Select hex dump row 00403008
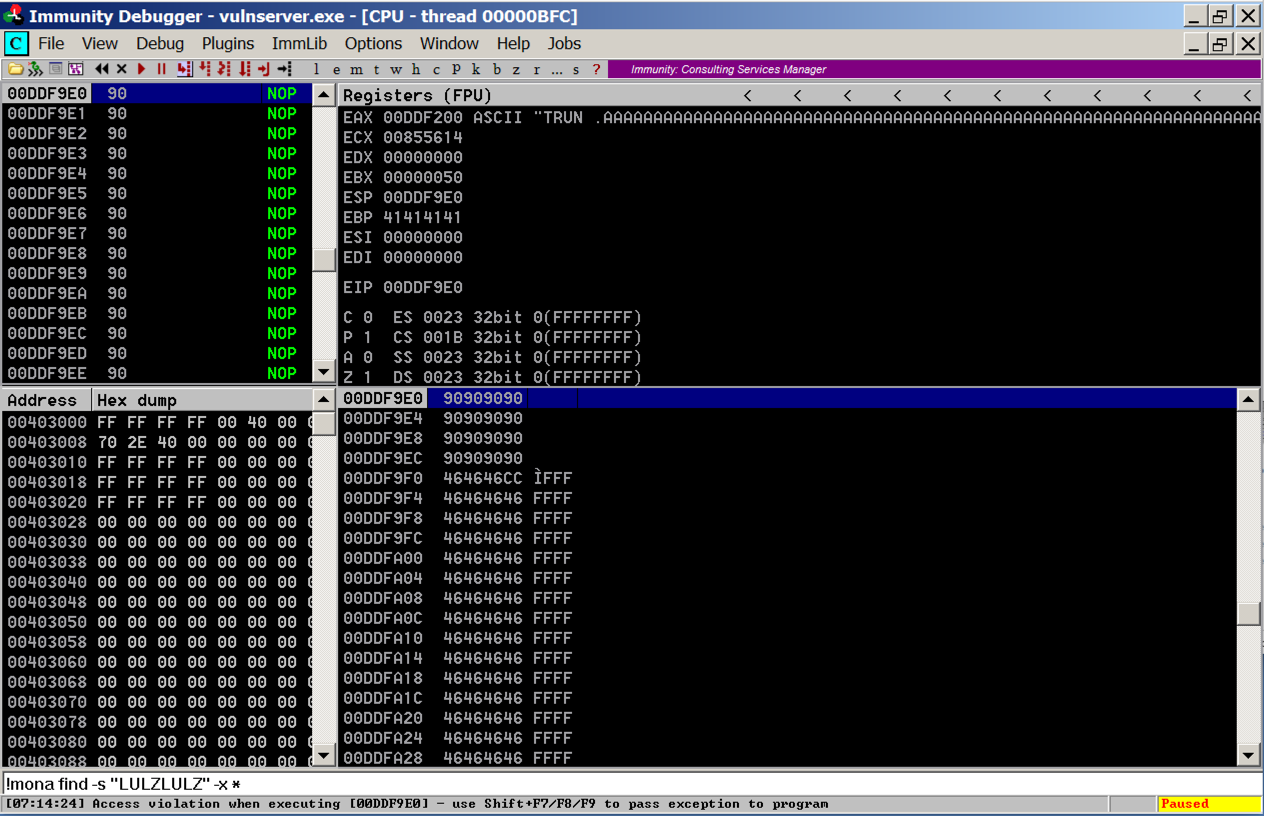The height and width of the screenshot is (816, 1264). (x=157, y=442)
